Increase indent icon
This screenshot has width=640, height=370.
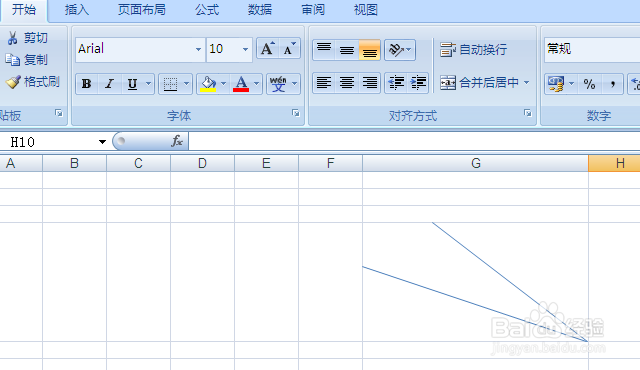pos(418,83)
